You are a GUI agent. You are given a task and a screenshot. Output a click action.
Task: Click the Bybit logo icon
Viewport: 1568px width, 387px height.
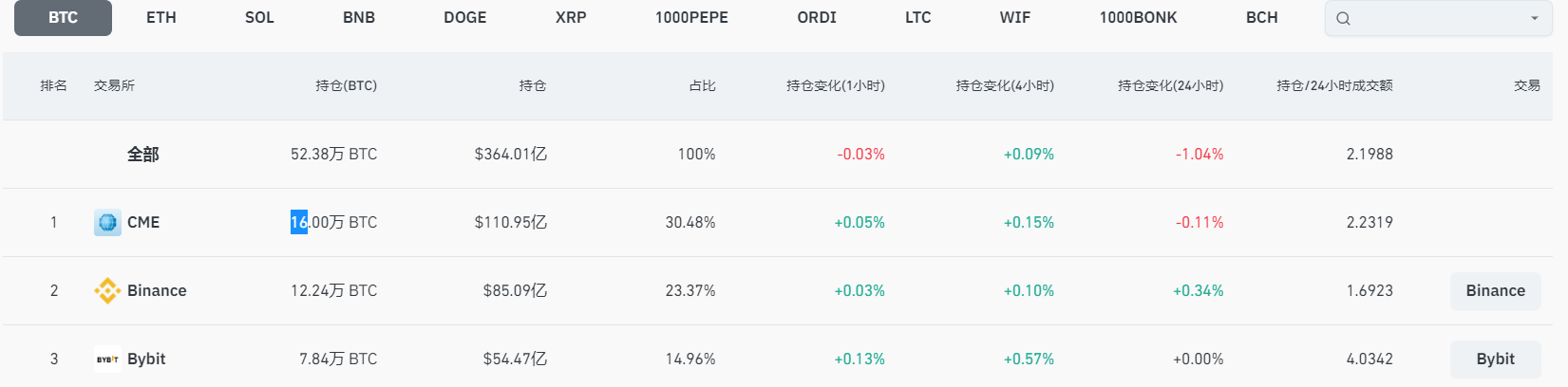(x=107, y=359)
